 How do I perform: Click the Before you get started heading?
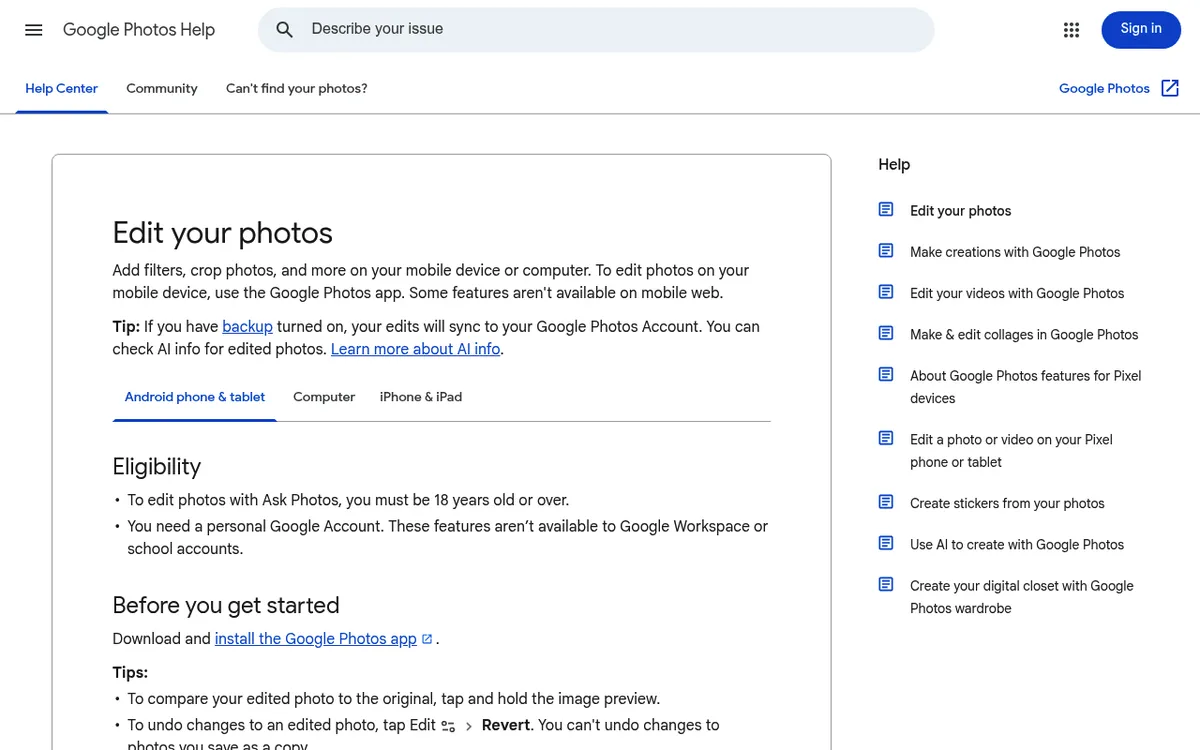click(x=226, y=605)
